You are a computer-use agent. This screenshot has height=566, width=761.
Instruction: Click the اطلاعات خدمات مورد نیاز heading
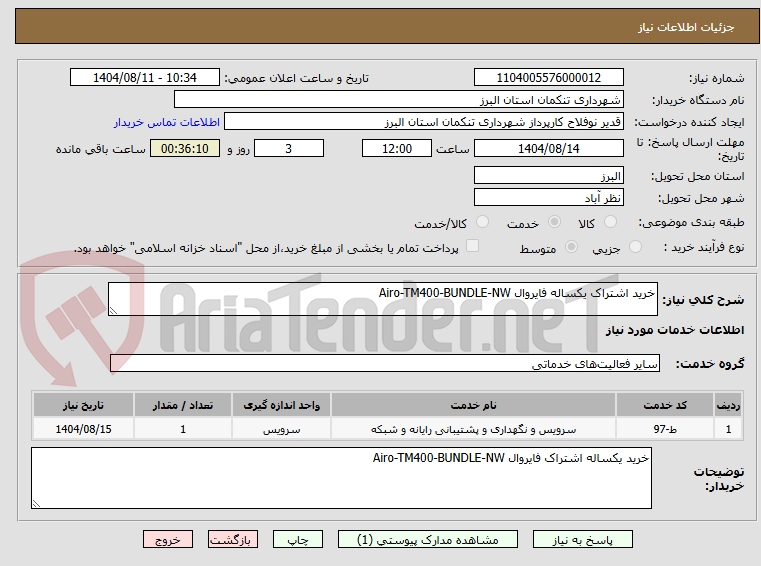[x=675, y=330]
